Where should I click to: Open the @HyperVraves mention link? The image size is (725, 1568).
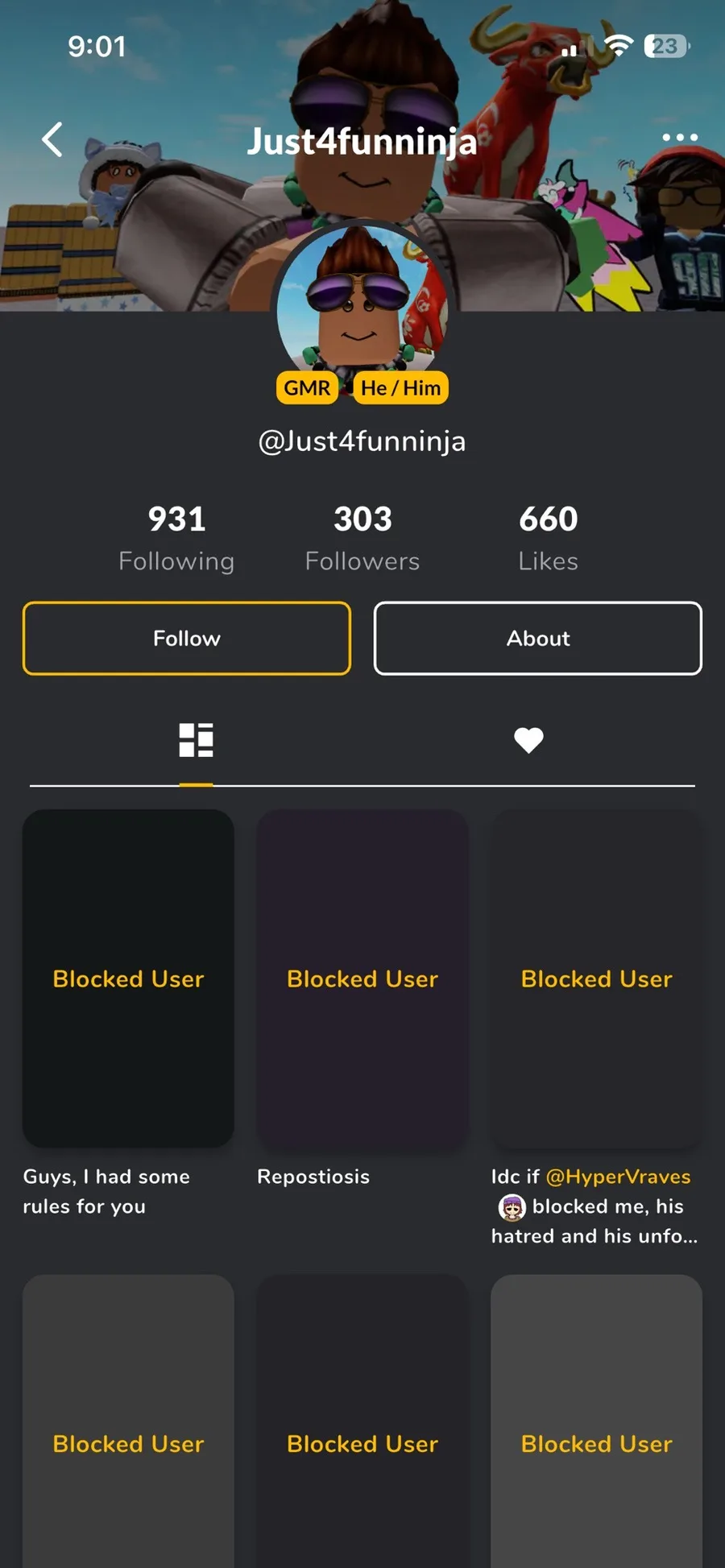tap(618, 1177)
